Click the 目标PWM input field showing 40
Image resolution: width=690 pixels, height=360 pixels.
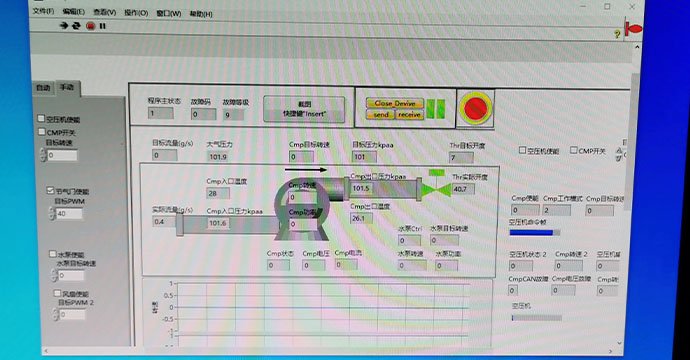(x=69, y=213)
